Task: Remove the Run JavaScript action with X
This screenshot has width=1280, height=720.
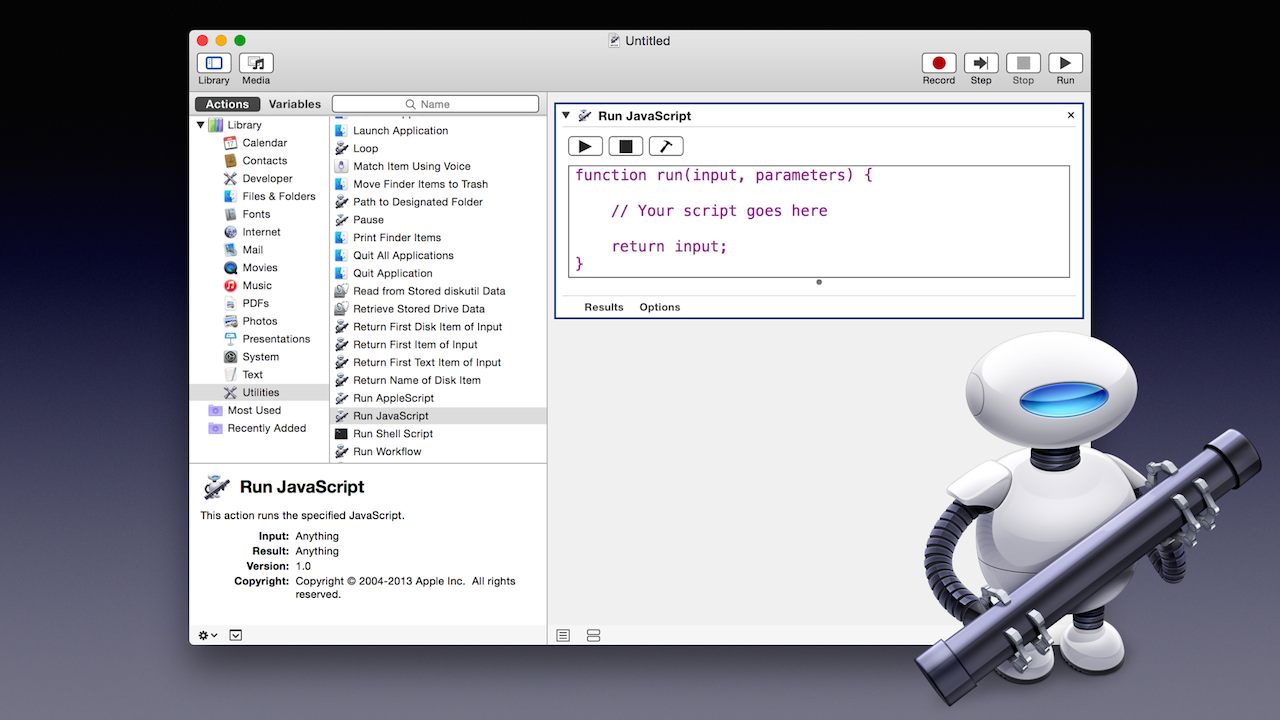Action: 1071,115
